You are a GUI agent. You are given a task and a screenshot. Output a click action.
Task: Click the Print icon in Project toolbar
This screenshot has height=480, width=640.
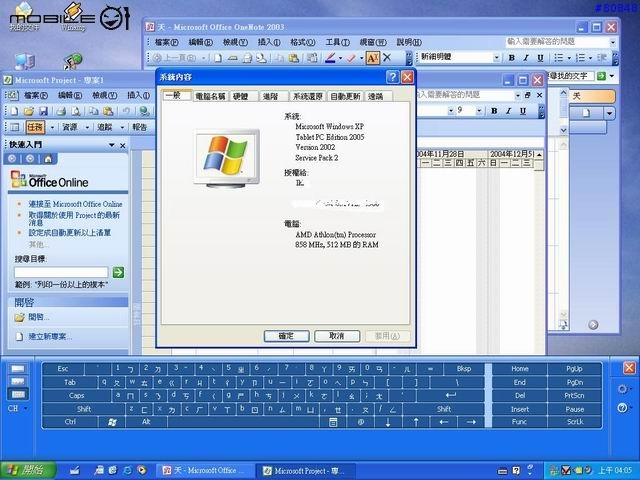61,111
